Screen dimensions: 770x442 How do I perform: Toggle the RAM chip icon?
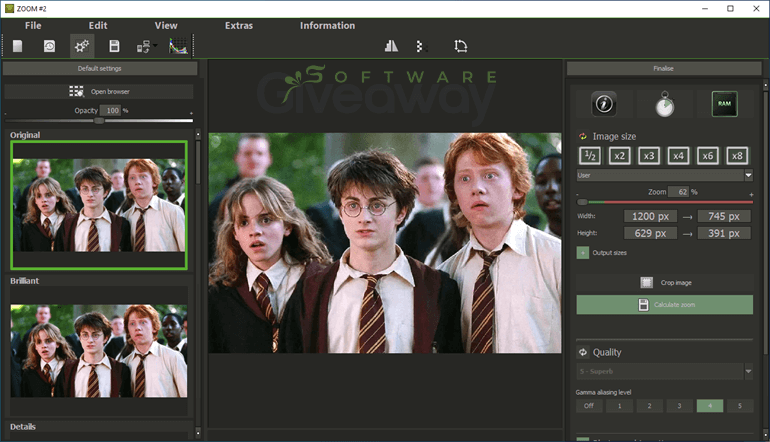(724, 104)
